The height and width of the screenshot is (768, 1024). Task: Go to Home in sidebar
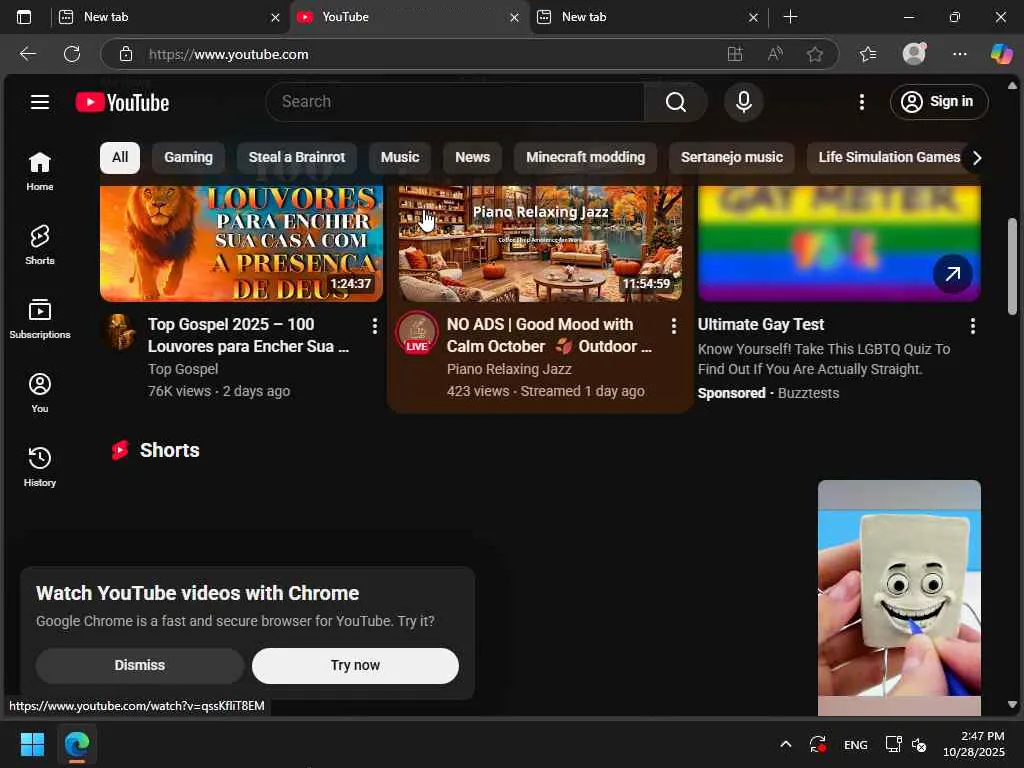40,171
